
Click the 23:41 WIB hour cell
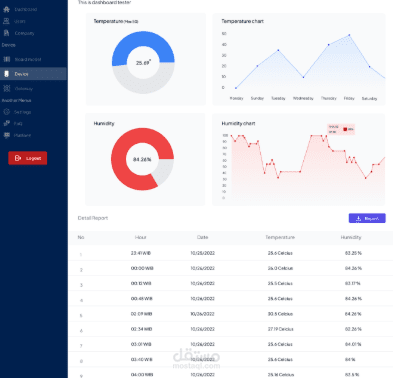pyautogui.click(x=141, y=253)
